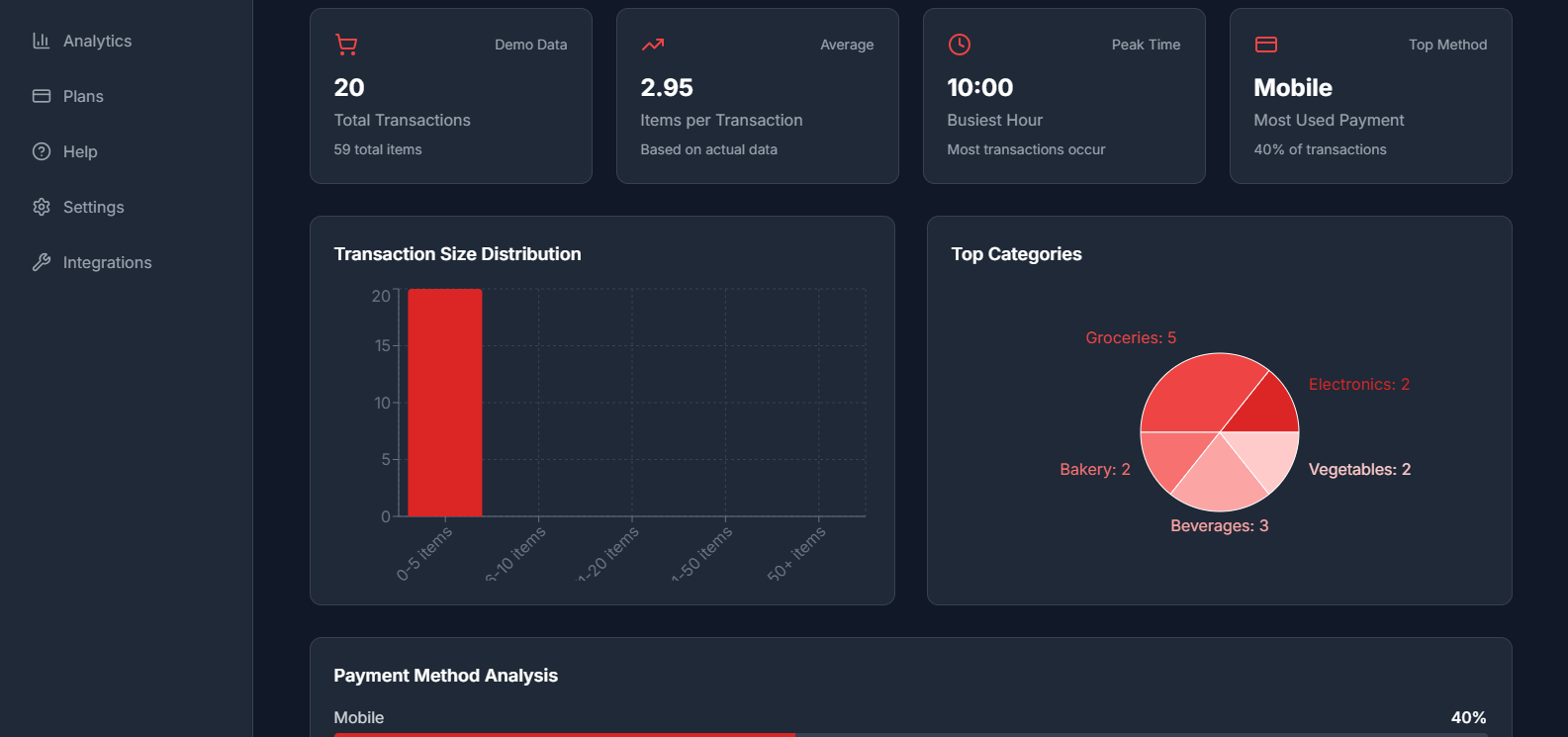Click the '2.95' average value
Image resolution: width=1568 pixels, height=737 pixels.
pos(667,88)
